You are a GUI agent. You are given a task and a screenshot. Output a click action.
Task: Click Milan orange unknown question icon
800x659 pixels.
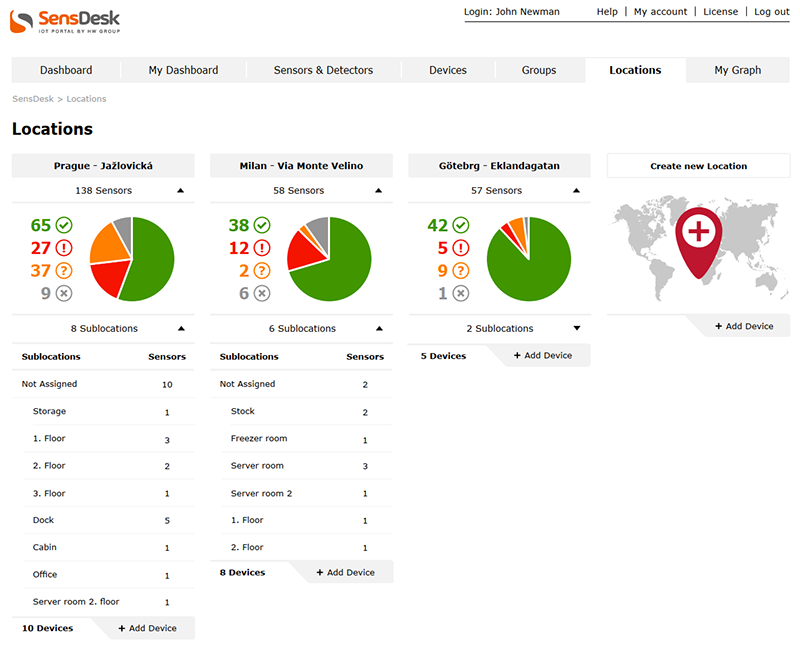(x=262, y=270)
